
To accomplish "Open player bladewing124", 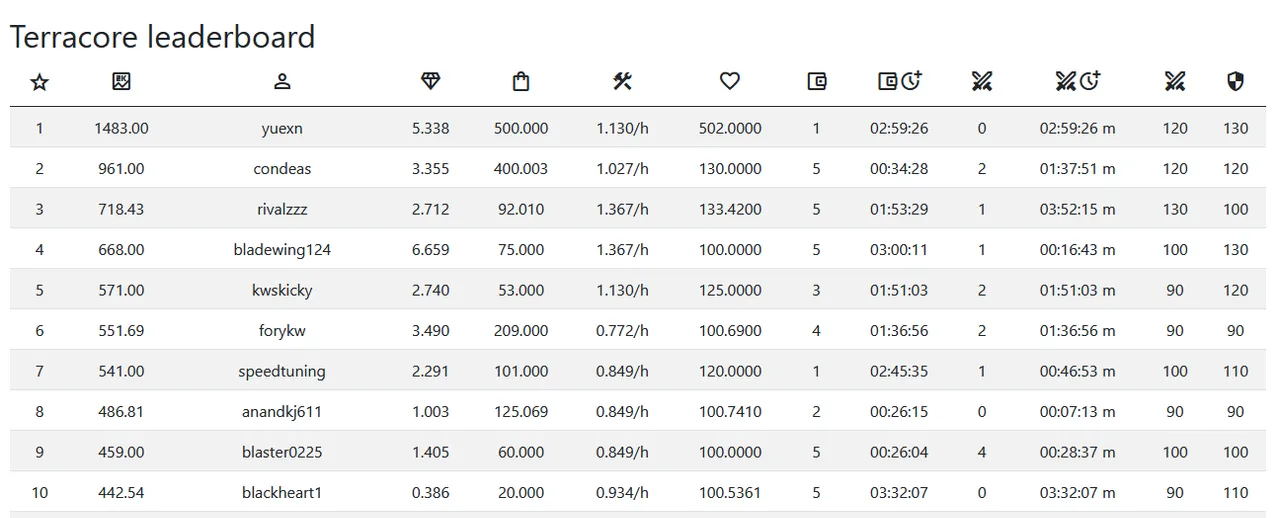I will (282, 250).
